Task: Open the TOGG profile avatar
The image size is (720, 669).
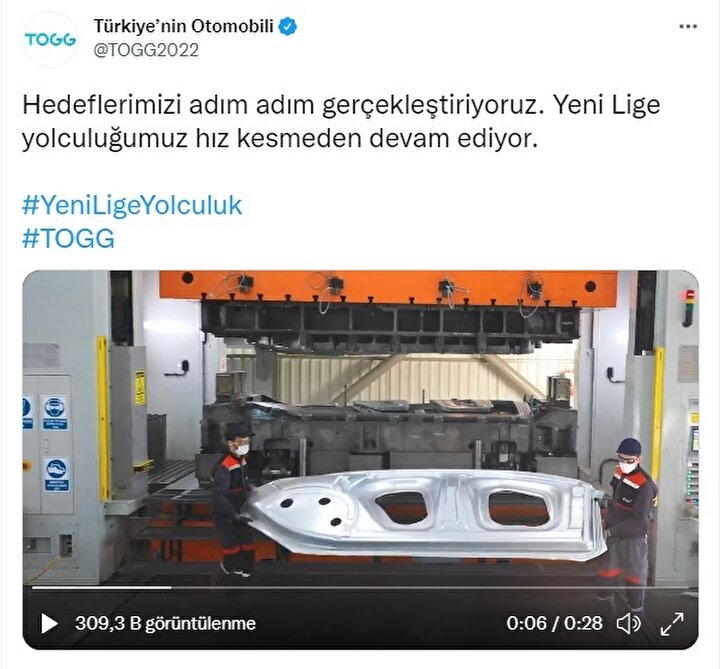Action: pos(50,39)
